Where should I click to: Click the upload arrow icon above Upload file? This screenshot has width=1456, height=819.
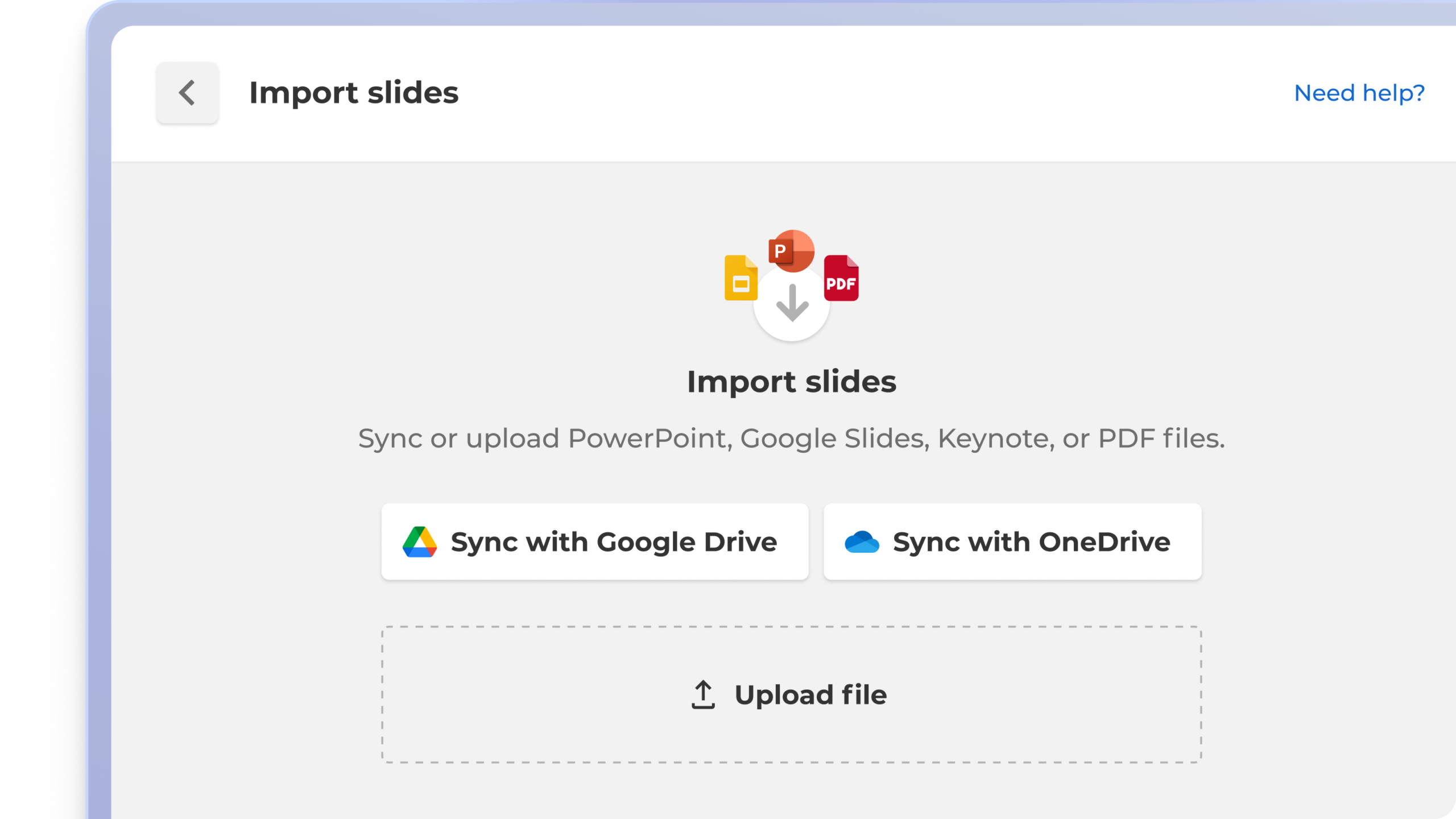[702, 695]
